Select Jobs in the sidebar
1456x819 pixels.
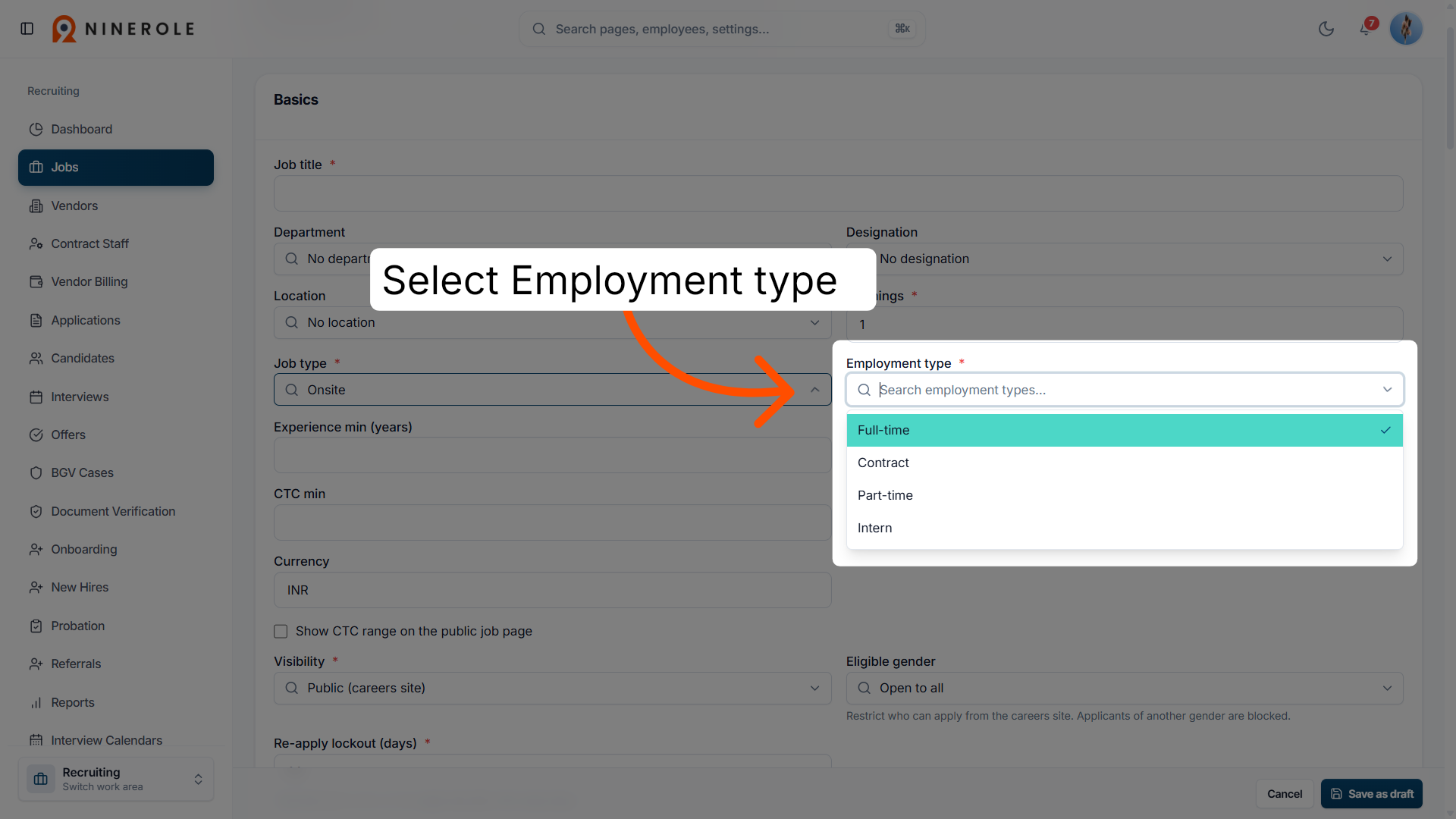coord(116,168)
